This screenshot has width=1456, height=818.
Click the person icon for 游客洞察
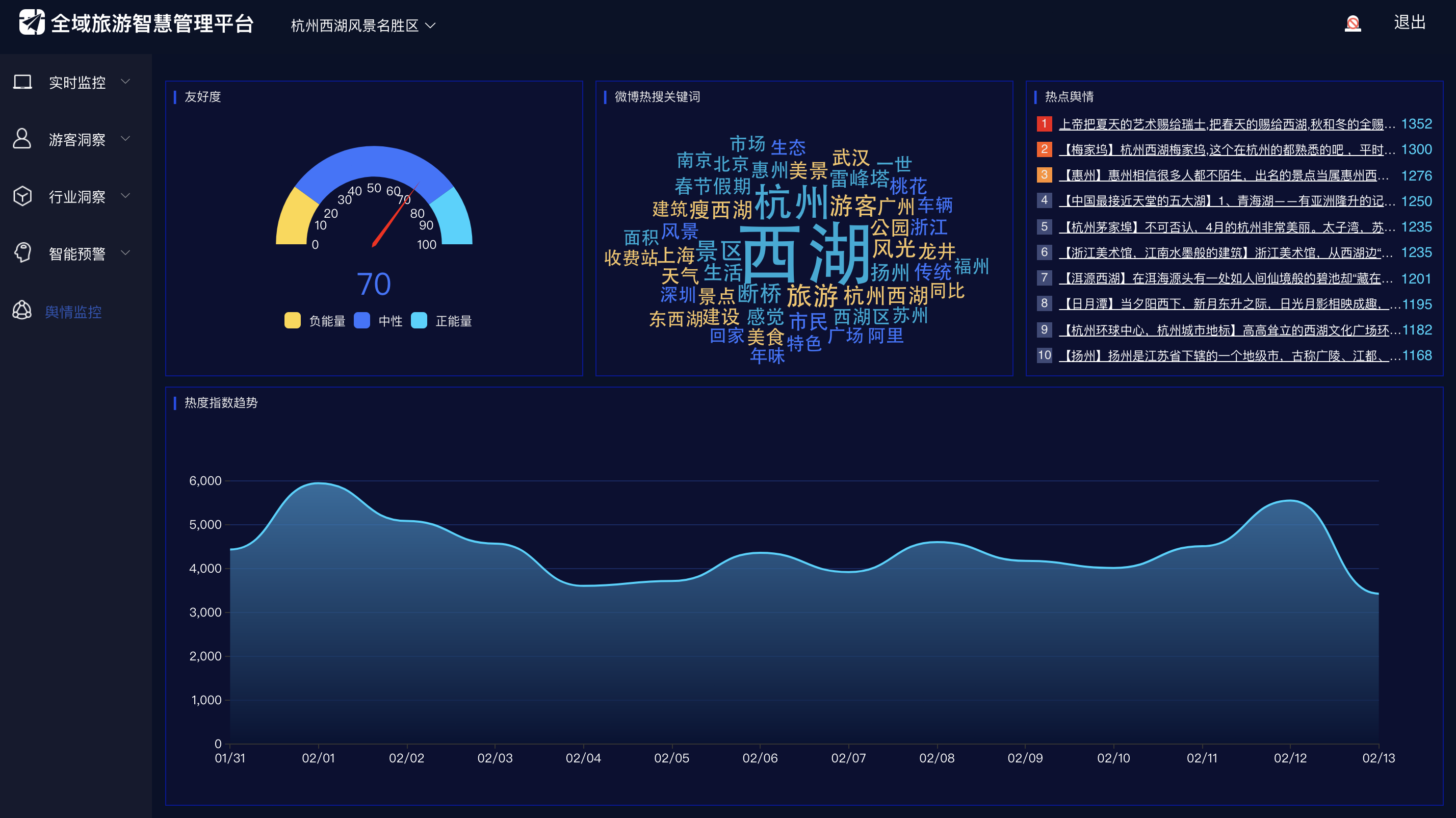click(22, 139)
